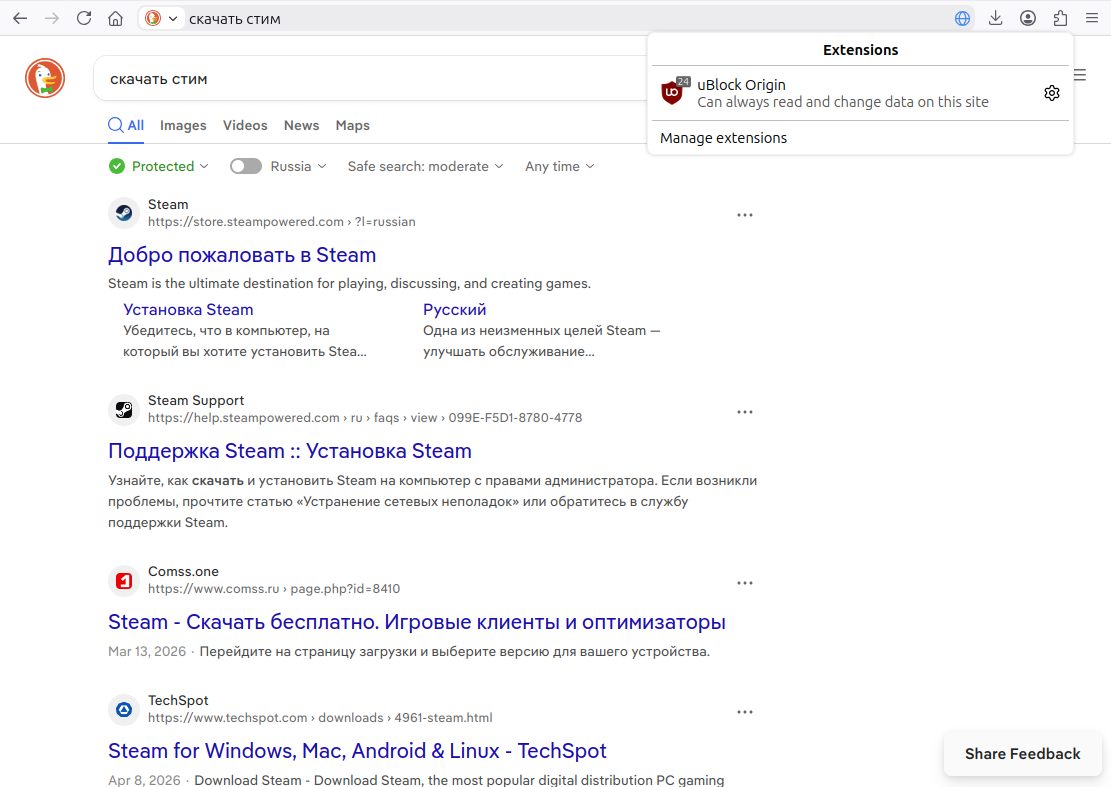Click the TechSpot favicon
1111x787 pixels.
coord(124,710)
